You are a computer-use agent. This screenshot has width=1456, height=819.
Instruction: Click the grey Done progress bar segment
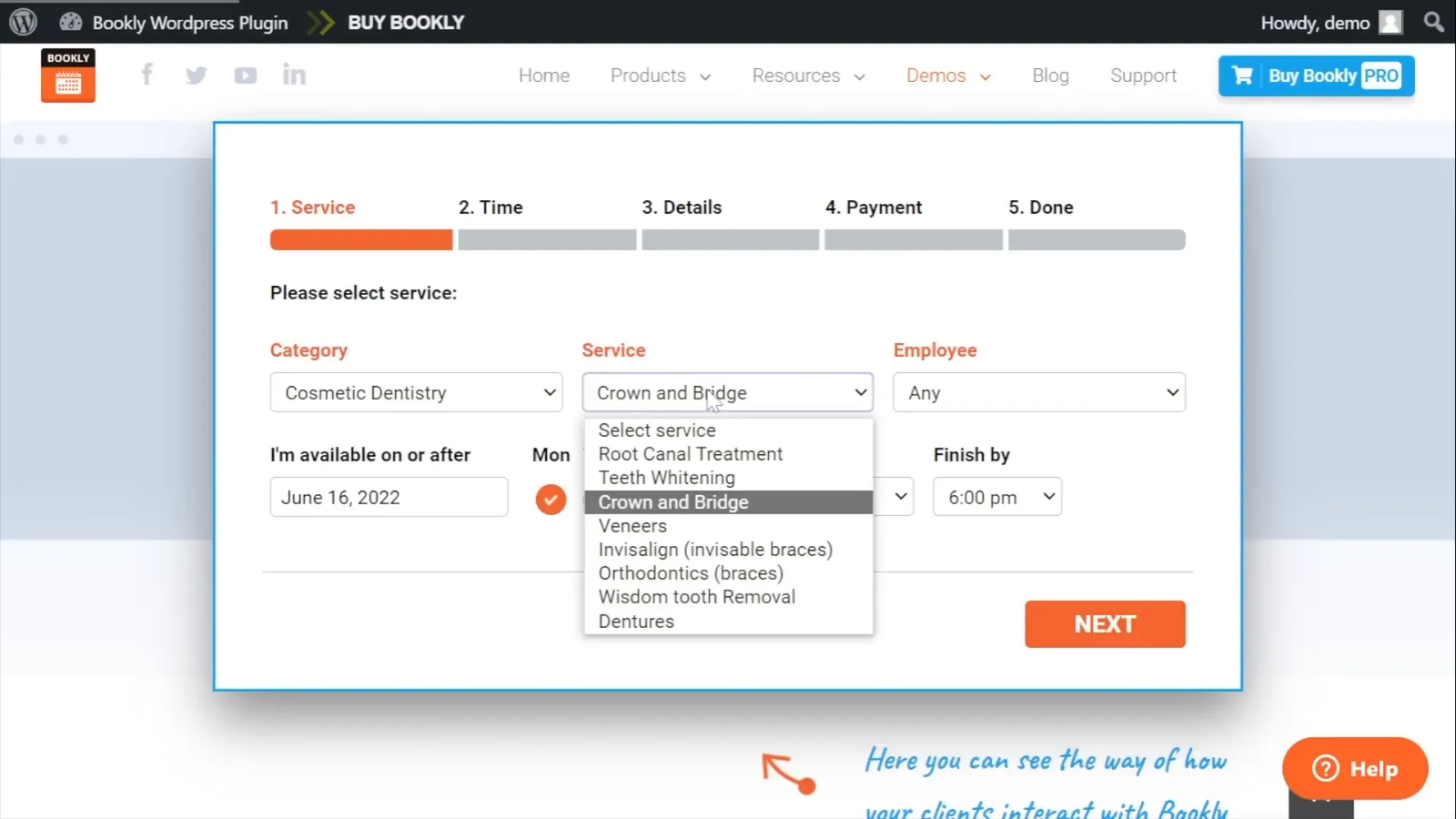click(x=1097, y=240)
